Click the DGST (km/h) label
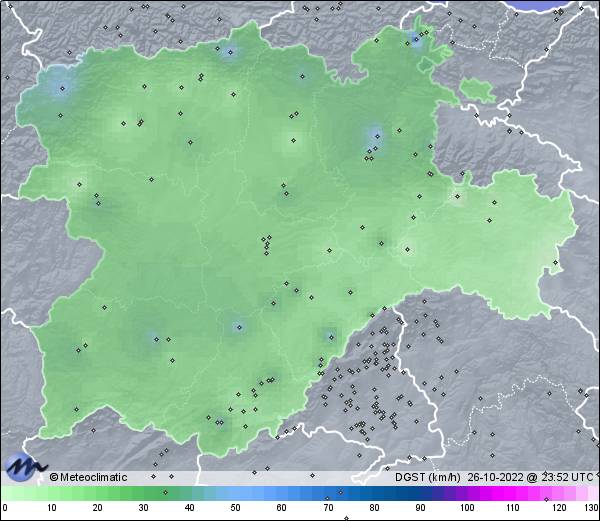600x521 pixels. (427, 477)
